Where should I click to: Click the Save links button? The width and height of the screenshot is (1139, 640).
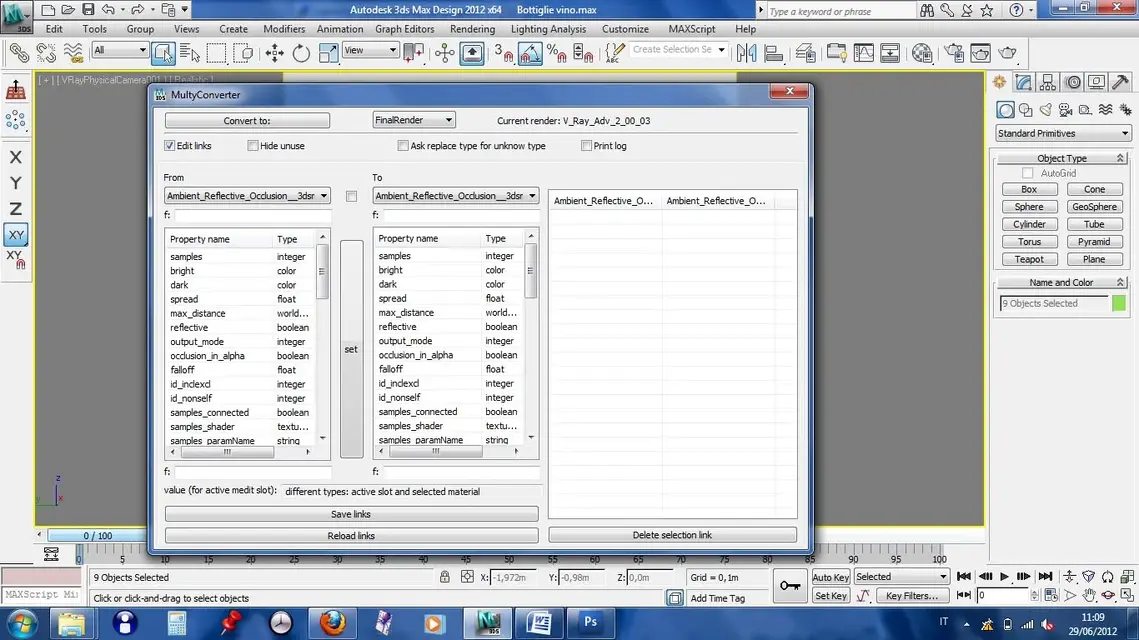[351, 514]
